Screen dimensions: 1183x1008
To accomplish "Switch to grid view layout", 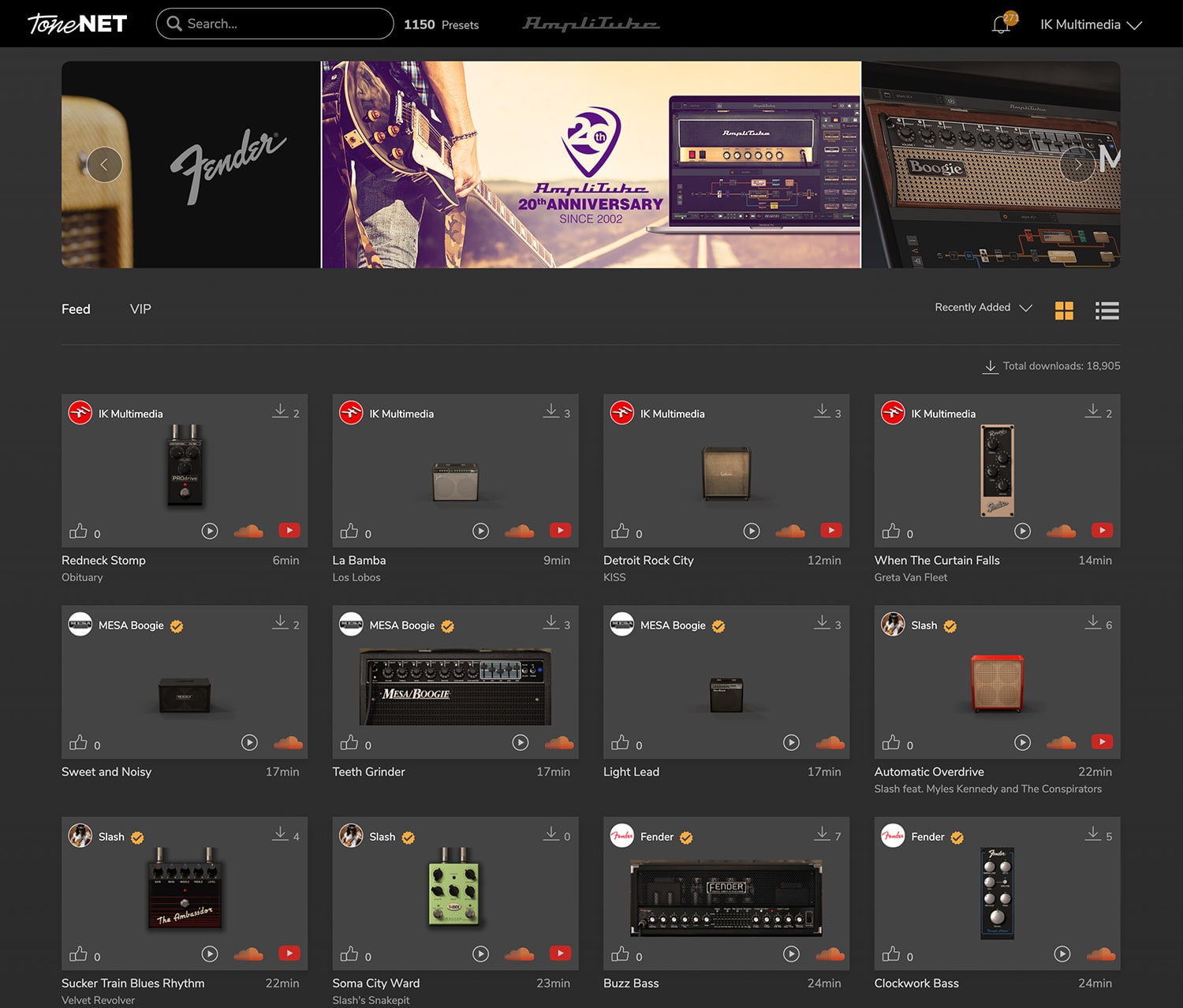I will [x=1064, y=311].
